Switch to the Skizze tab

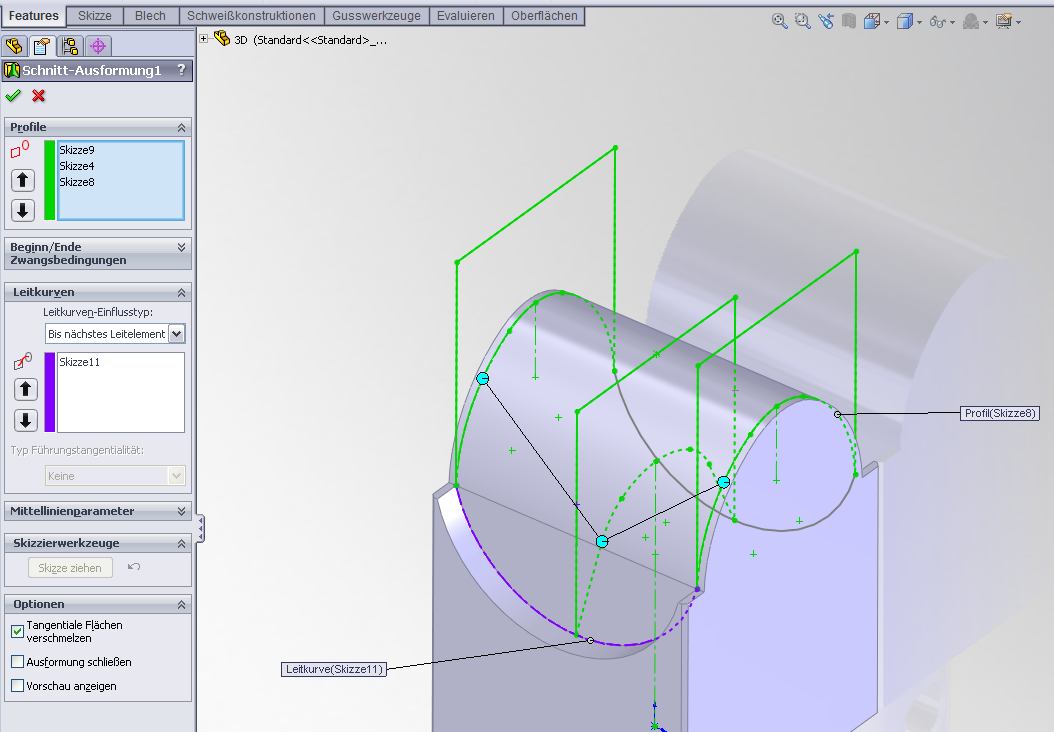click(95, 16)
